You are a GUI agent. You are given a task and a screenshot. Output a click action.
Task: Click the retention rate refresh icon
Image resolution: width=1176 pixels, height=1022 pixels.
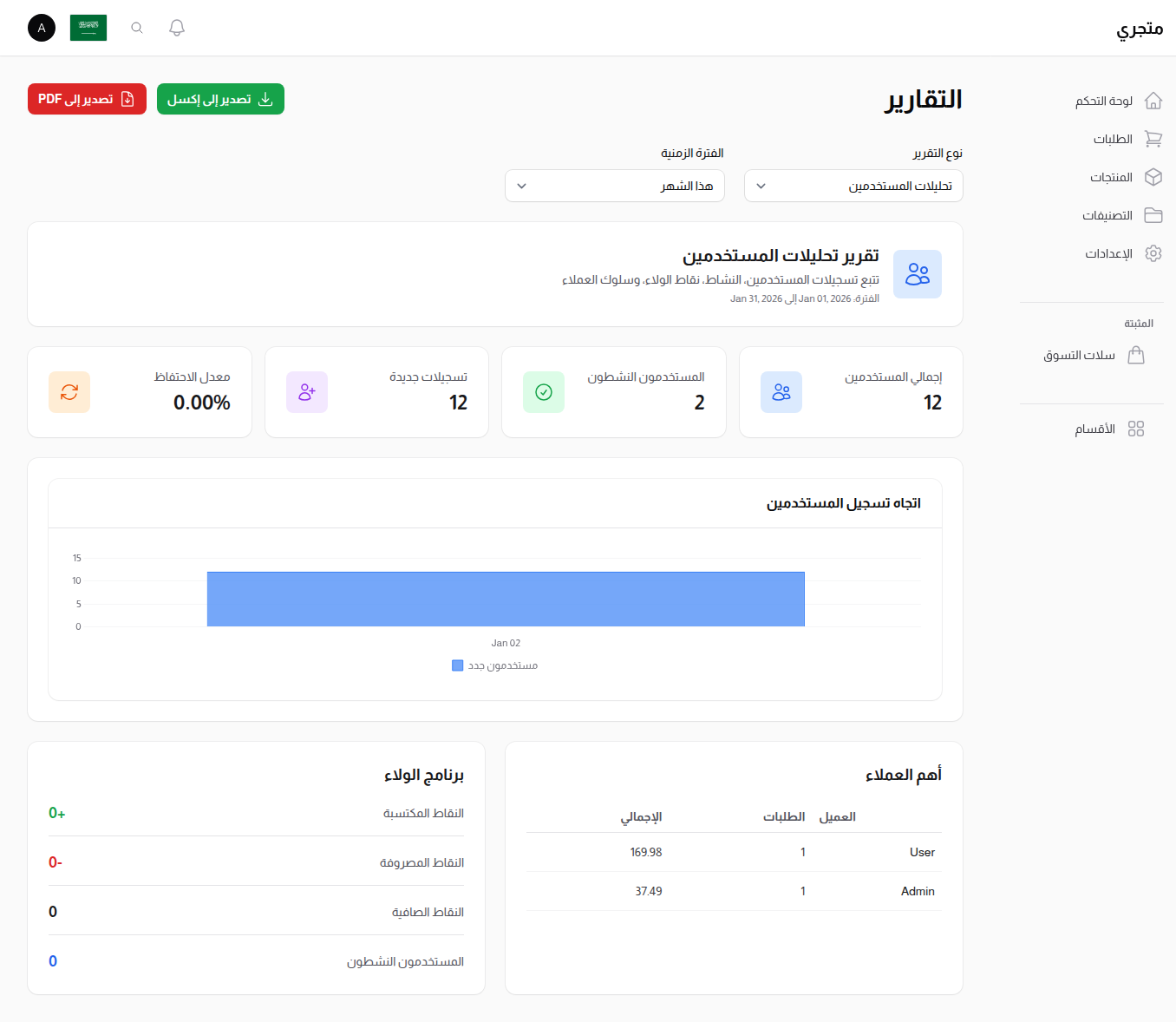(69, 392)
